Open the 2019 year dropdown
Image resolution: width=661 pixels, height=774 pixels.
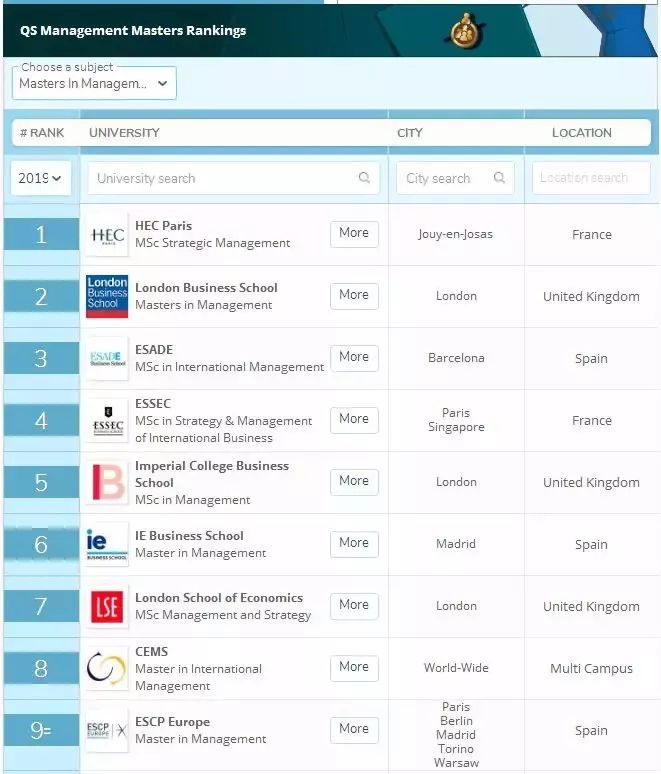(x=41, y=178)
